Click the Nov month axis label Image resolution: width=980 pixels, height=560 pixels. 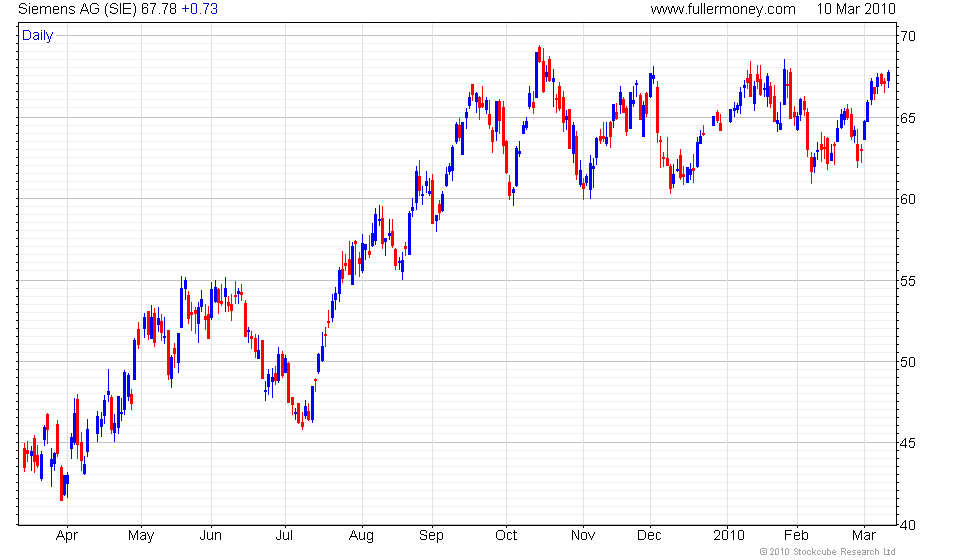coord(582,536)
